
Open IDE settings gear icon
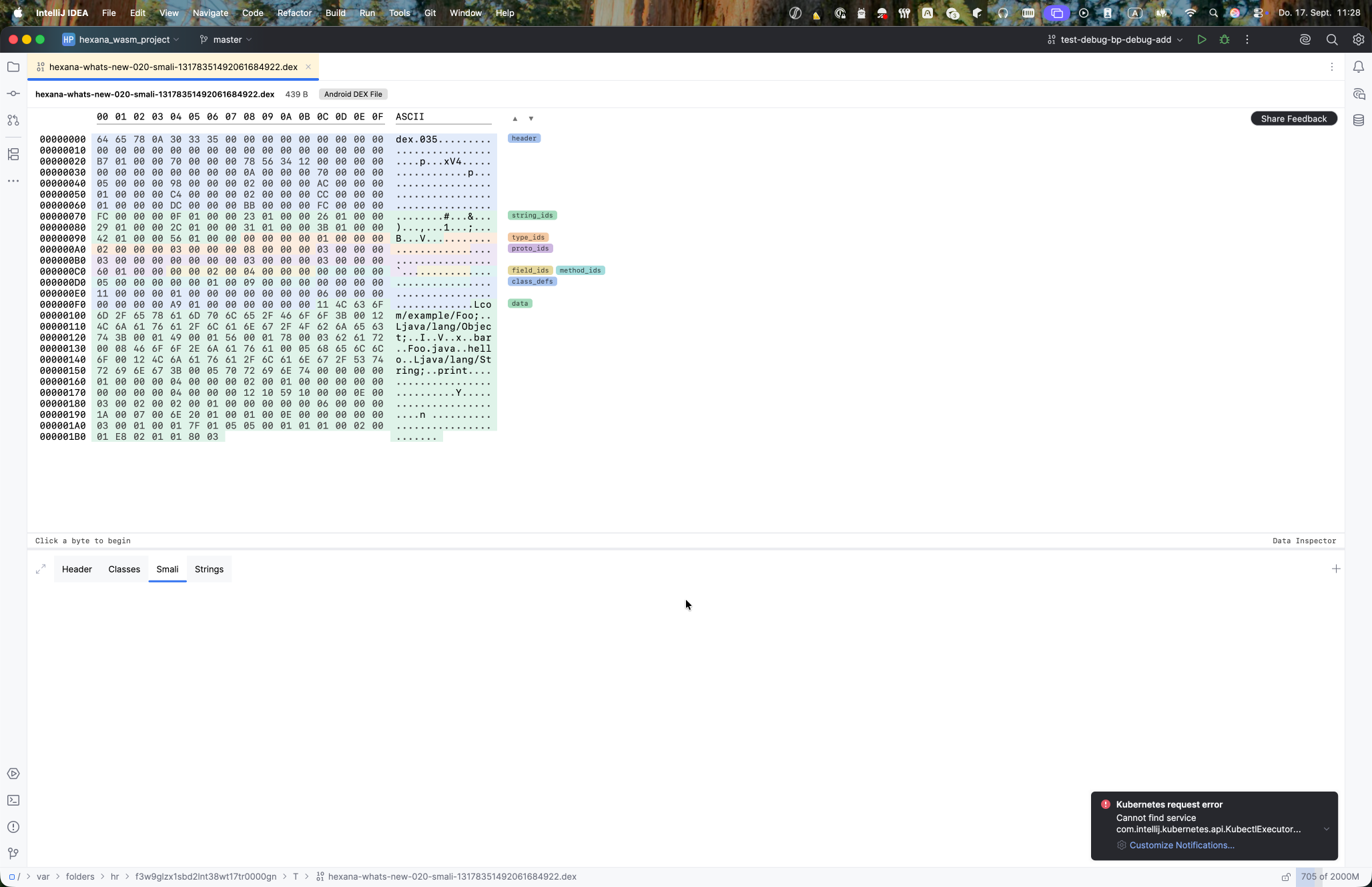tap(1359, 39)
